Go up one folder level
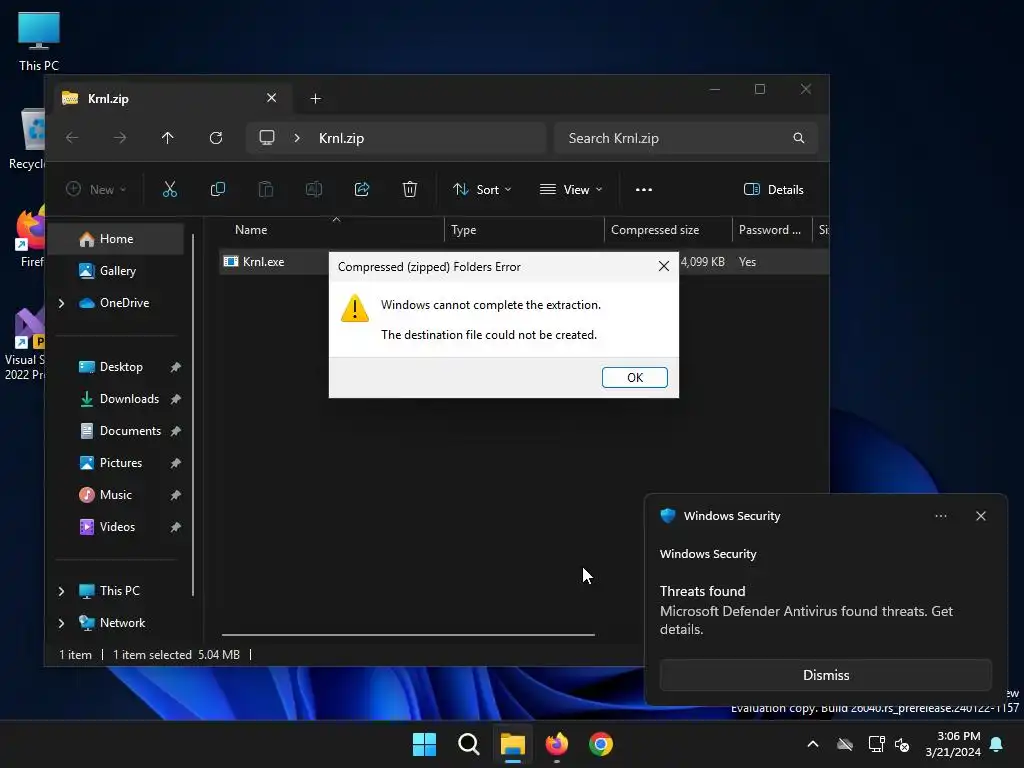This screenshot has width=1024, height=768. point(168,138)
